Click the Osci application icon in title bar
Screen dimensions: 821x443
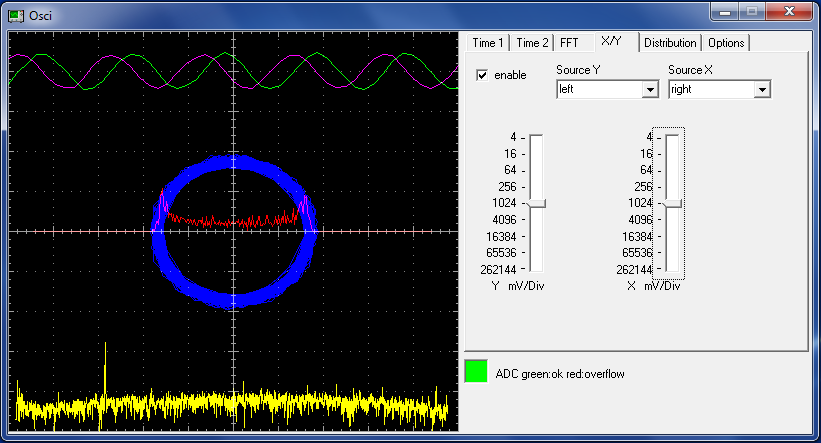[x=15, y=15]
